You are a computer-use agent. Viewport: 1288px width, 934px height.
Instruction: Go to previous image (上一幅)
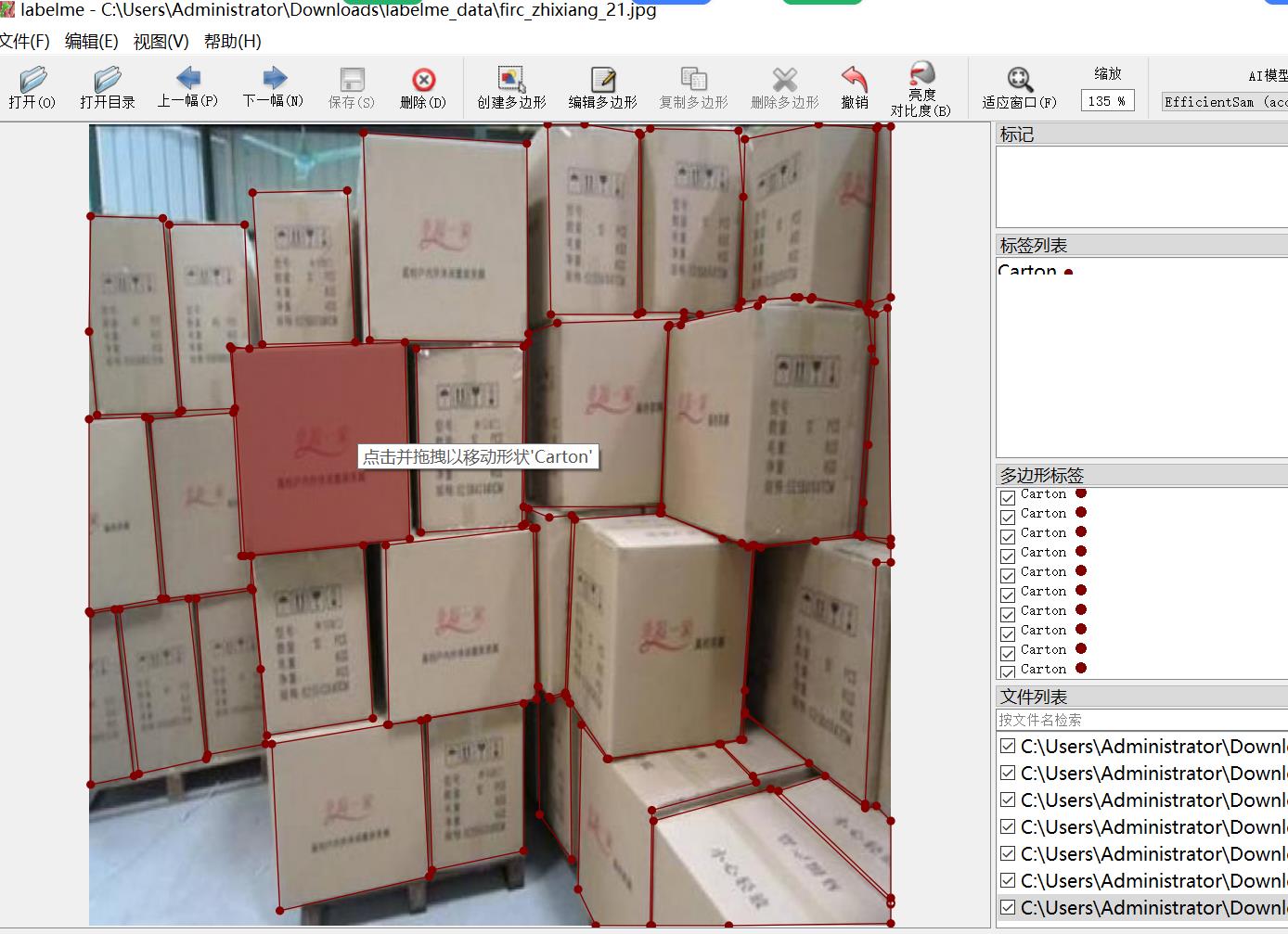187,79
